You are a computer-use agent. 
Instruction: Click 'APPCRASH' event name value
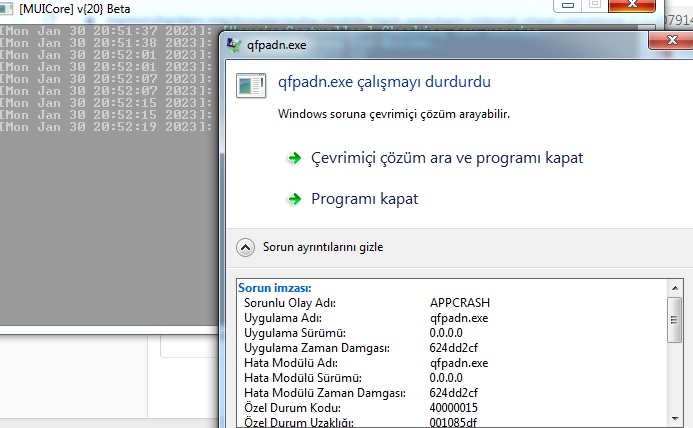[x=460, y=303]
